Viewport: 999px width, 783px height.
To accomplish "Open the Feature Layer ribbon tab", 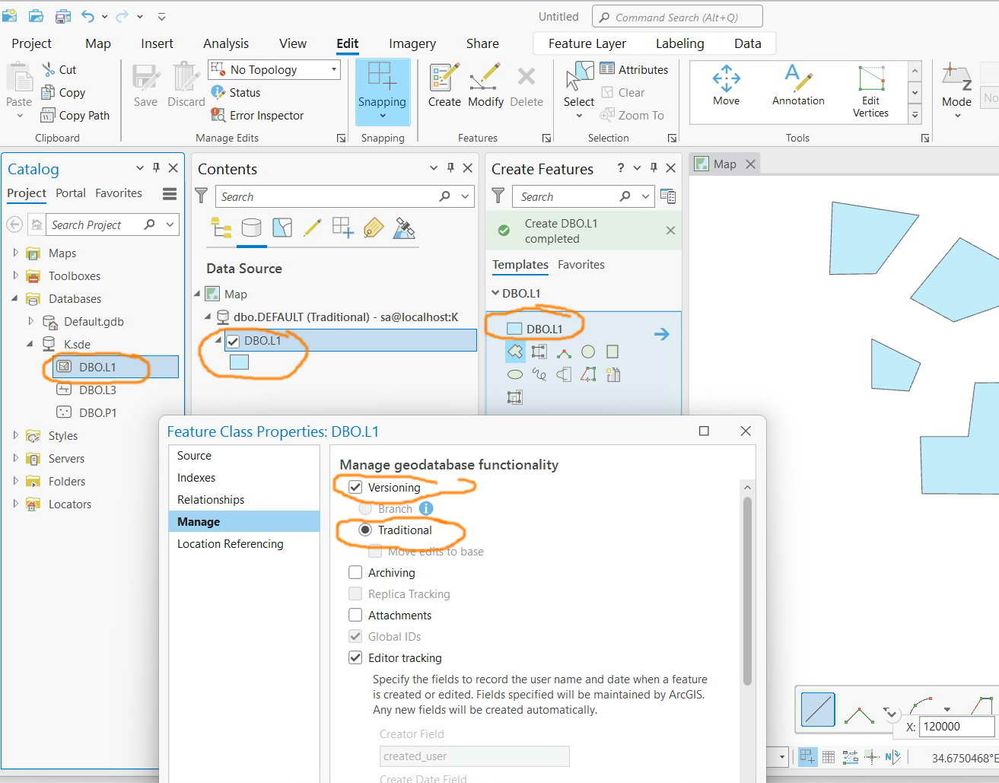I will (x=587, y=43).
